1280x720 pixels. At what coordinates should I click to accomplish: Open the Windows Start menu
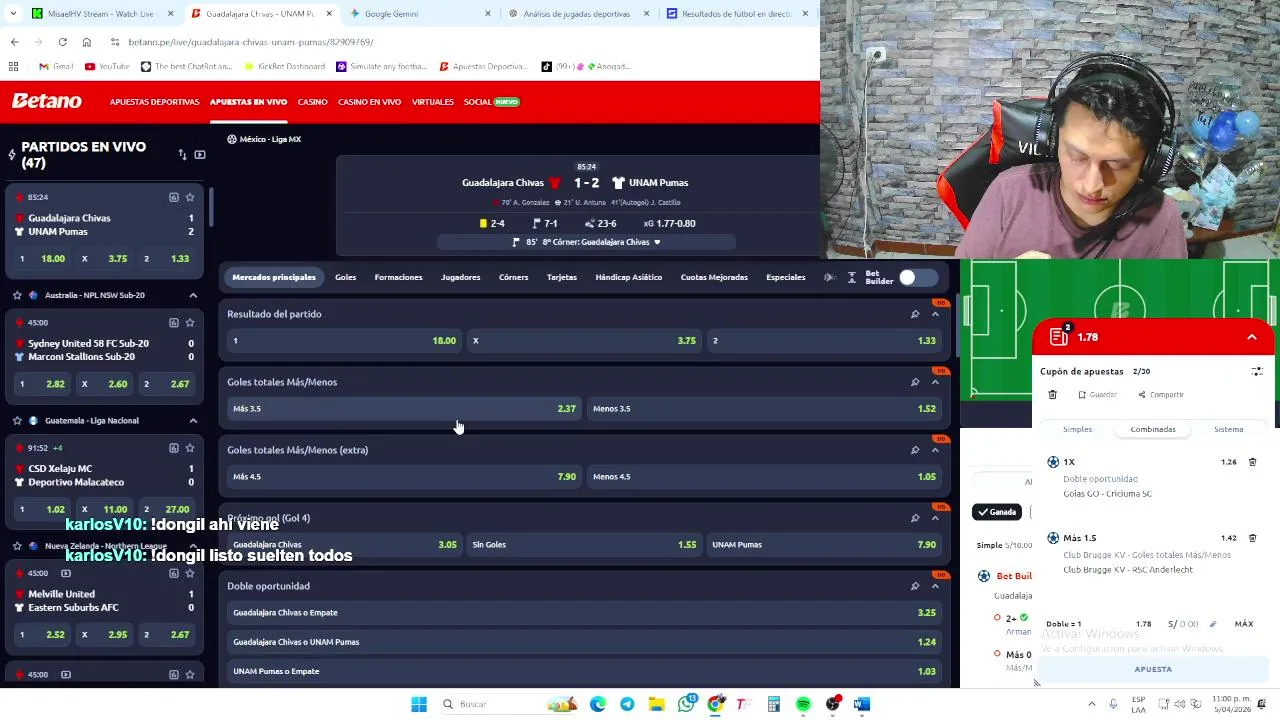419,704
